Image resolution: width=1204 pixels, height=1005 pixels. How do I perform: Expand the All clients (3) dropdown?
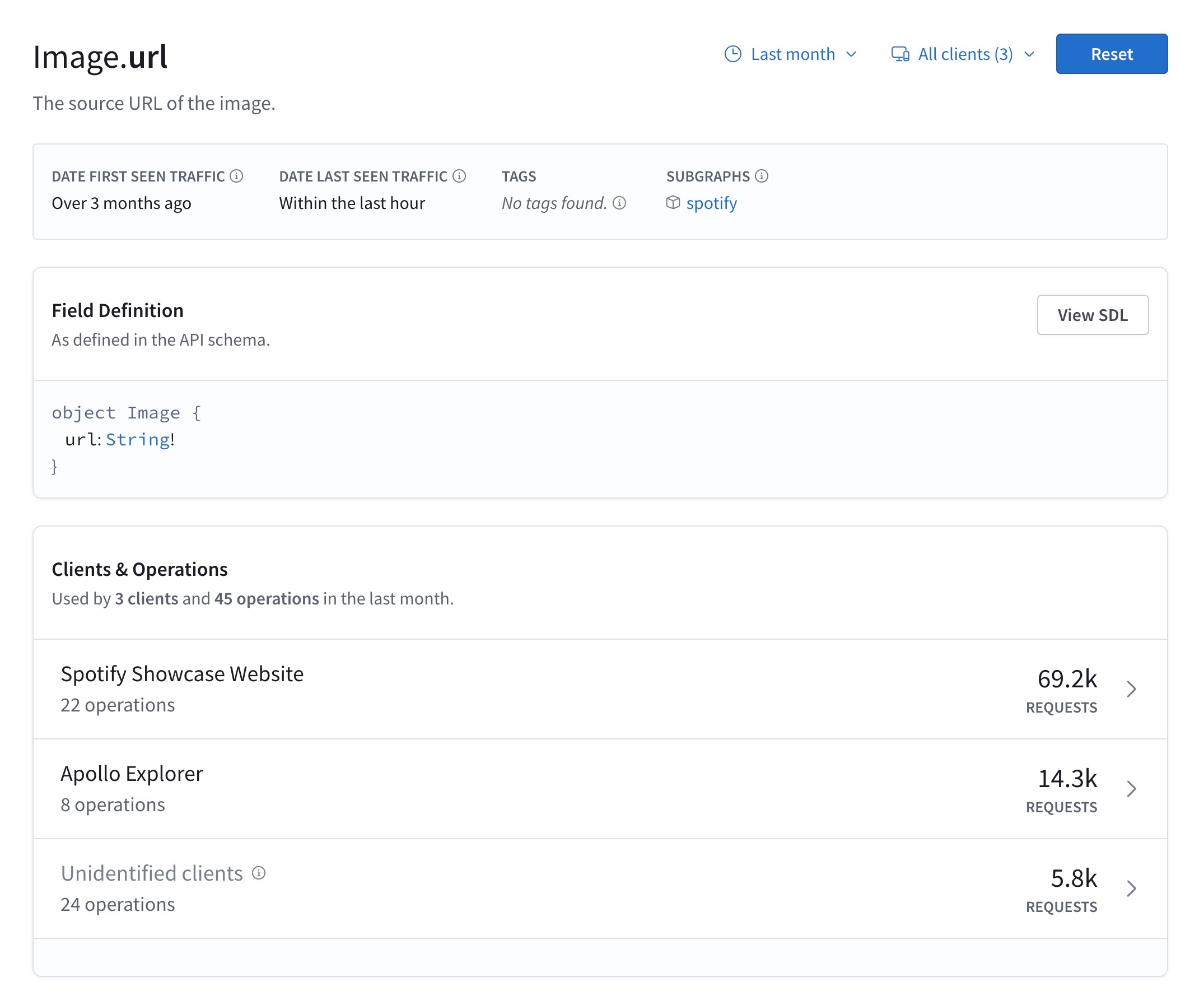pyautogui.click(x=963, y=53)
